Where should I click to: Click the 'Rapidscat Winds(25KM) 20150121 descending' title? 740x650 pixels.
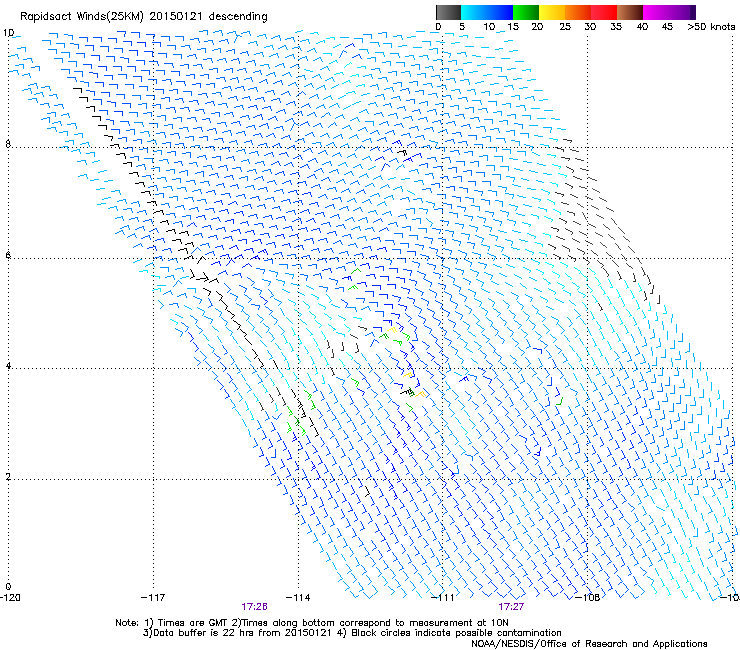pos(143,17)
